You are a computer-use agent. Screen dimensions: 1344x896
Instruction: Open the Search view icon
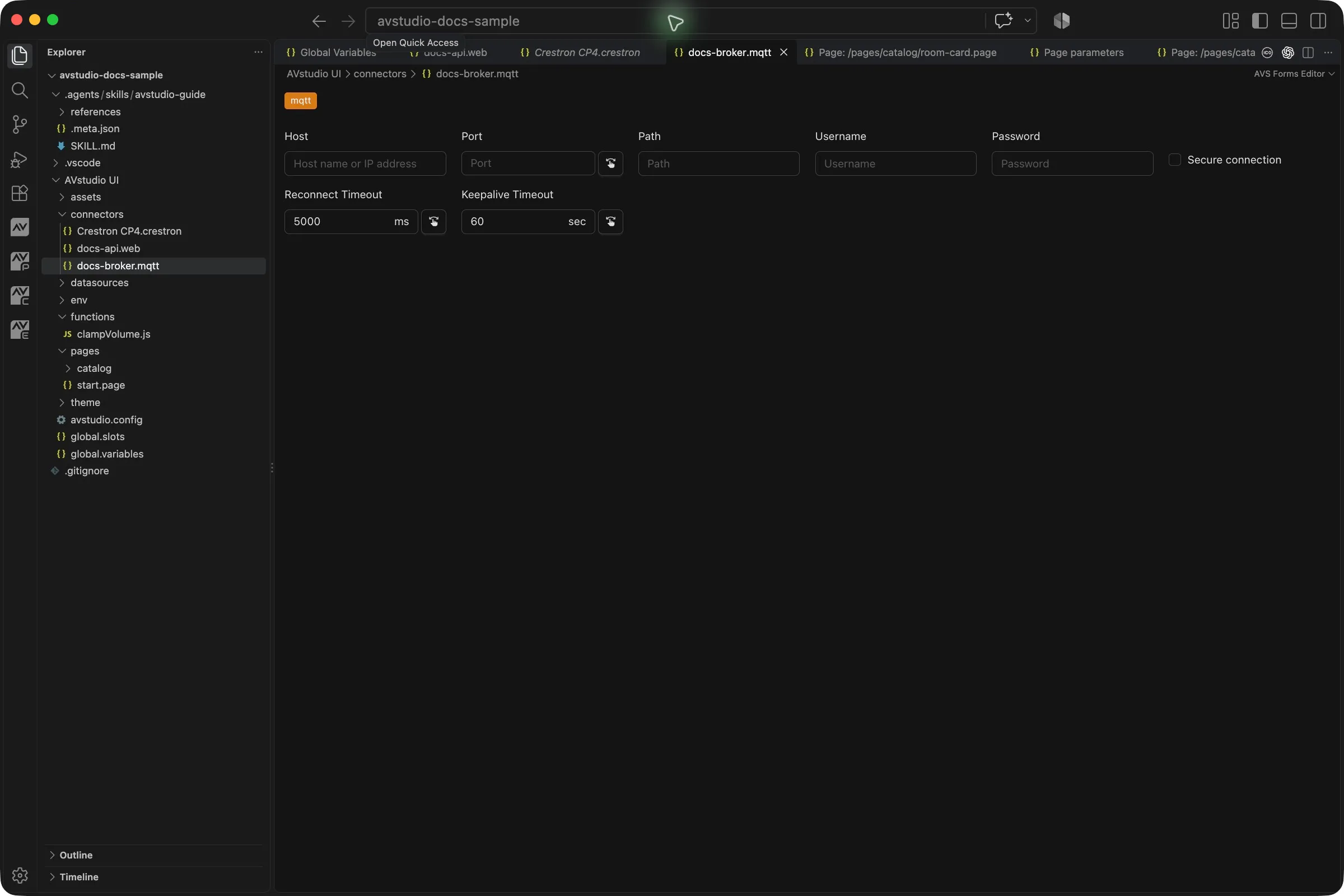(20, 90)
